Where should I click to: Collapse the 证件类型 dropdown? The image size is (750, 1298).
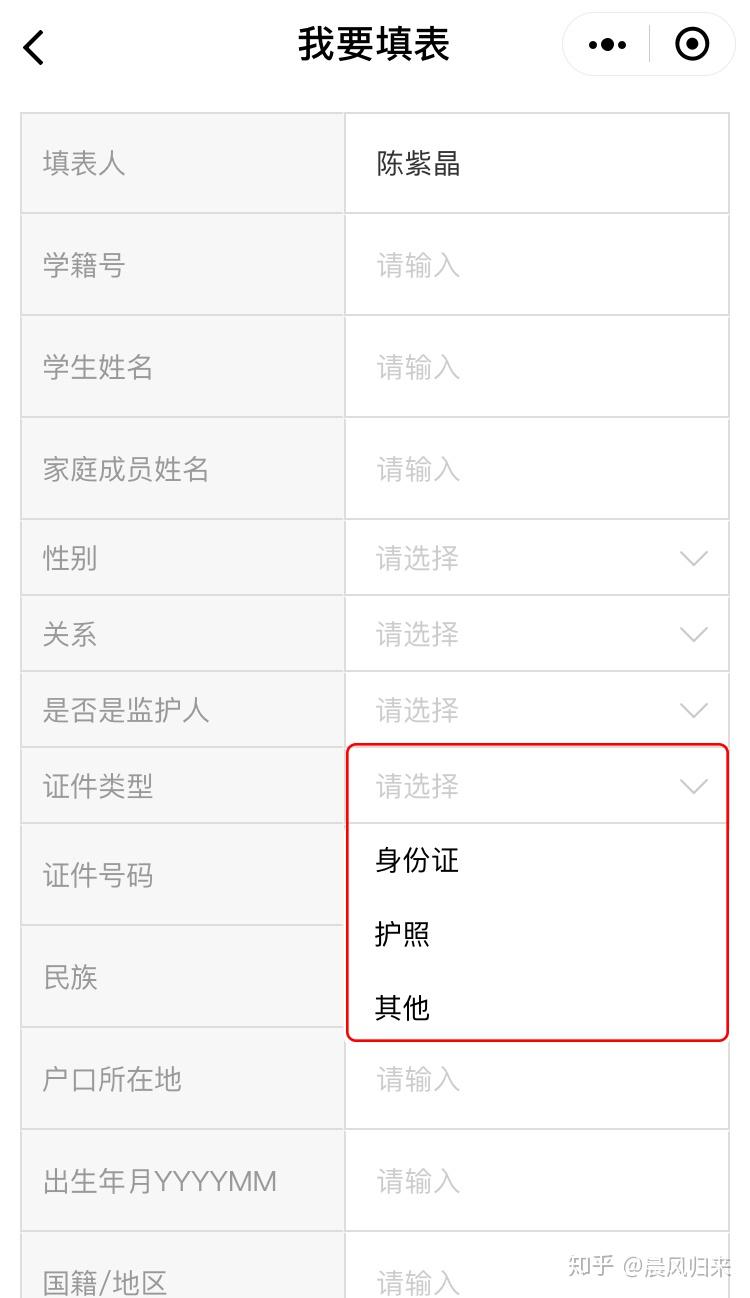(536, 786)
